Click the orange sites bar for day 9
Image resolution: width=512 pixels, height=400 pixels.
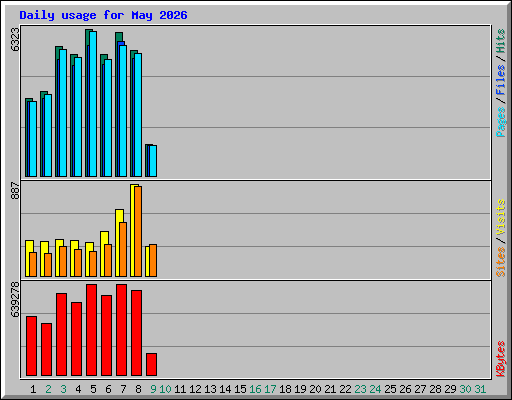point(153,261)
